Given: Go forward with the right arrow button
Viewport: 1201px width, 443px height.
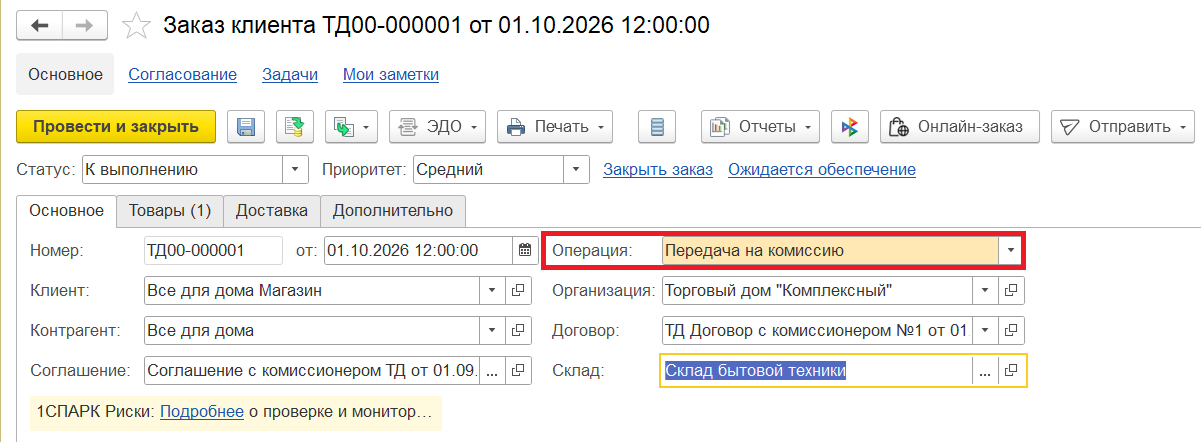Looking at the screenshot, I should [86, 25].
